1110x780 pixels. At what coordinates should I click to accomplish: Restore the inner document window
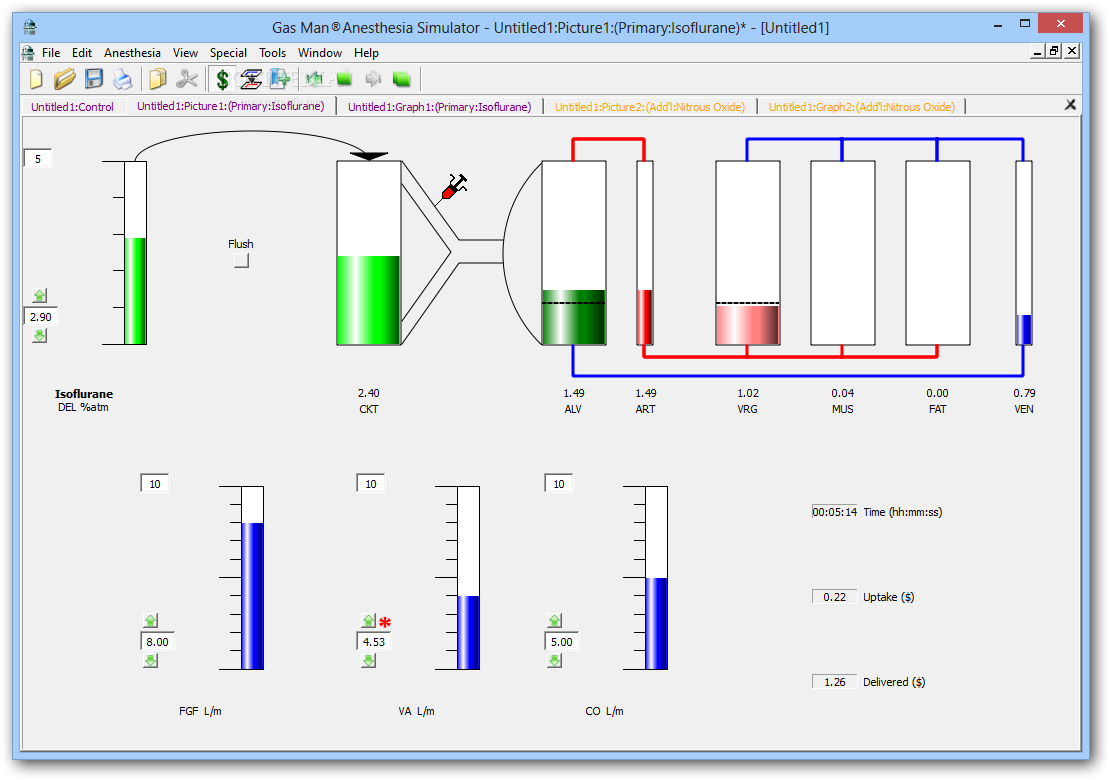pos(1054,51)
